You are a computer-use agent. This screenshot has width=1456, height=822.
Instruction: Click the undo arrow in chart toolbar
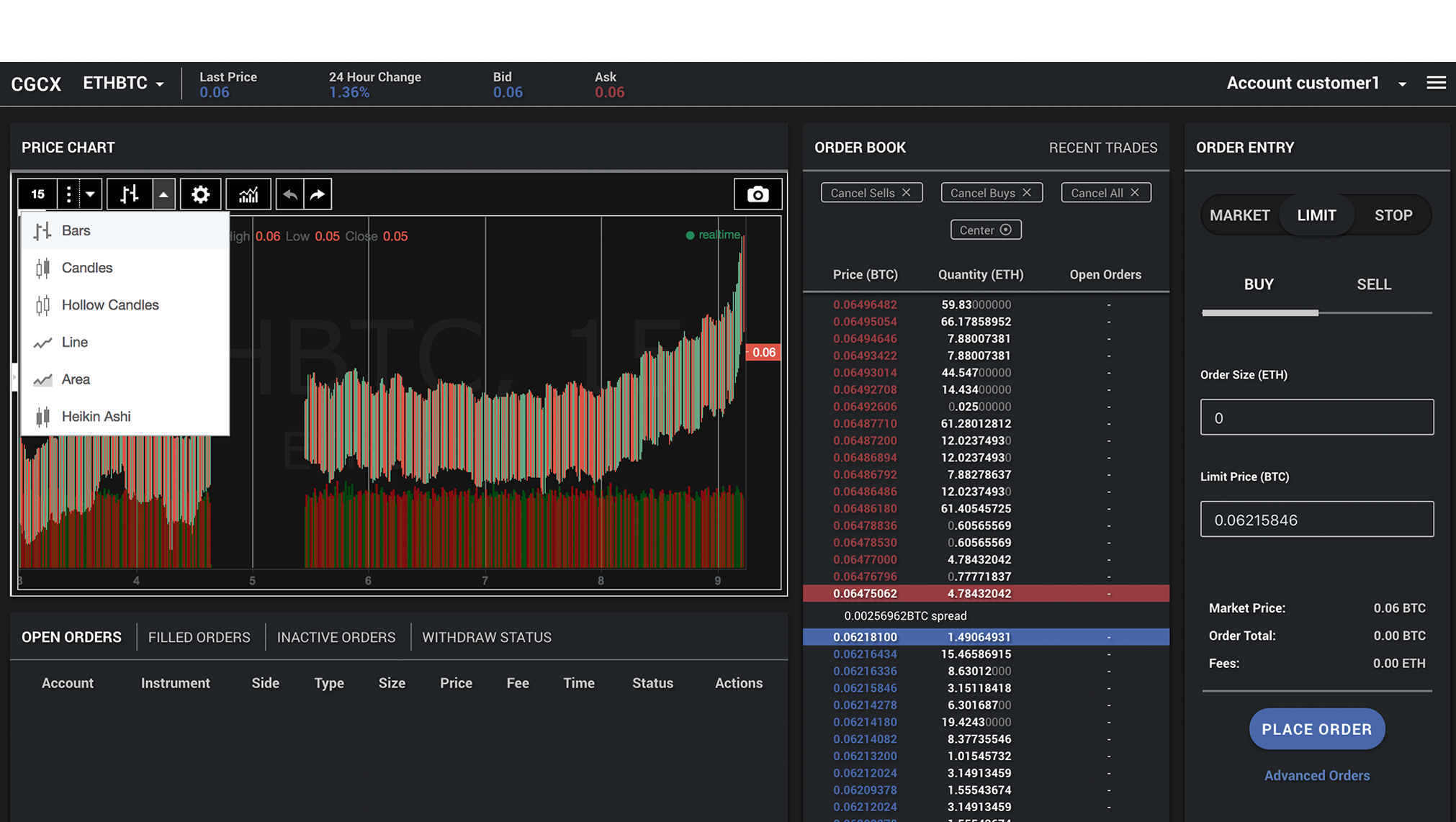[x=289, y=194]
